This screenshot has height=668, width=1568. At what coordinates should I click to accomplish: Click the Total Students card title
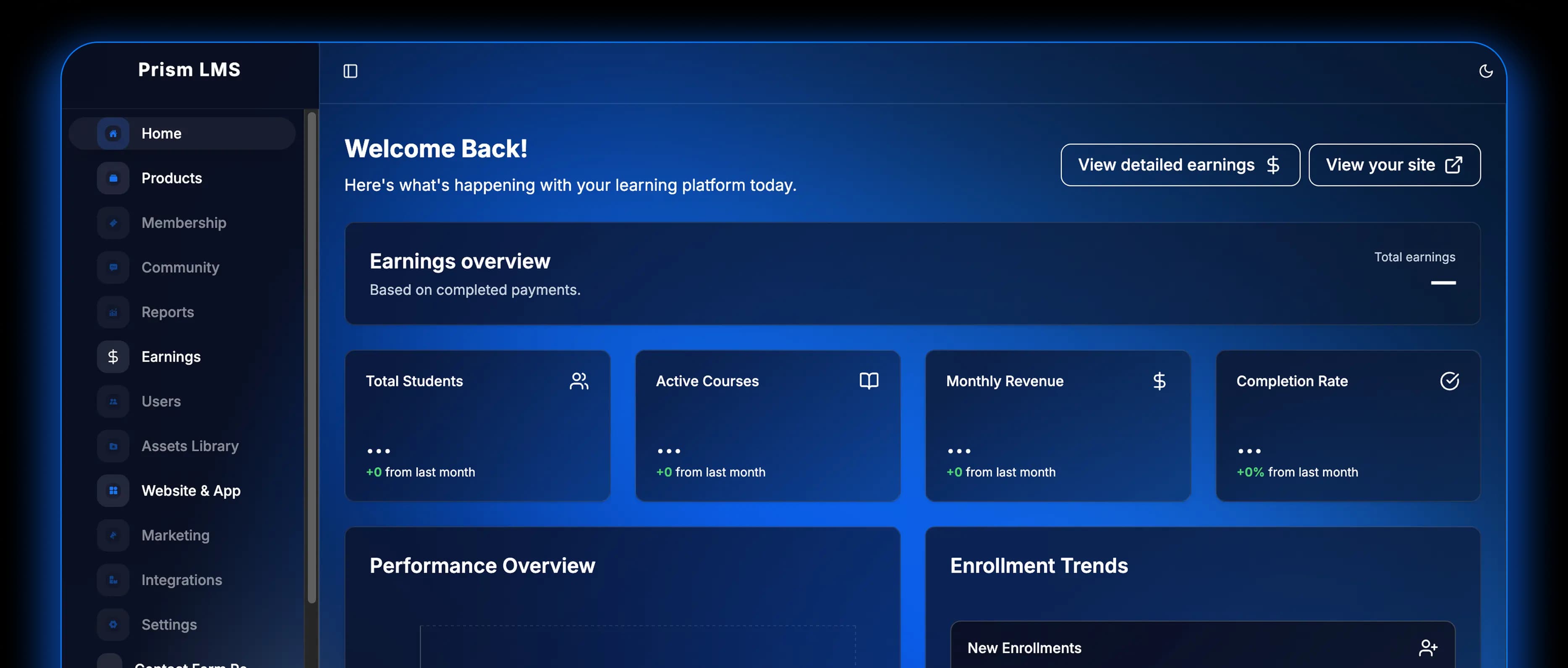pos(414,381)
